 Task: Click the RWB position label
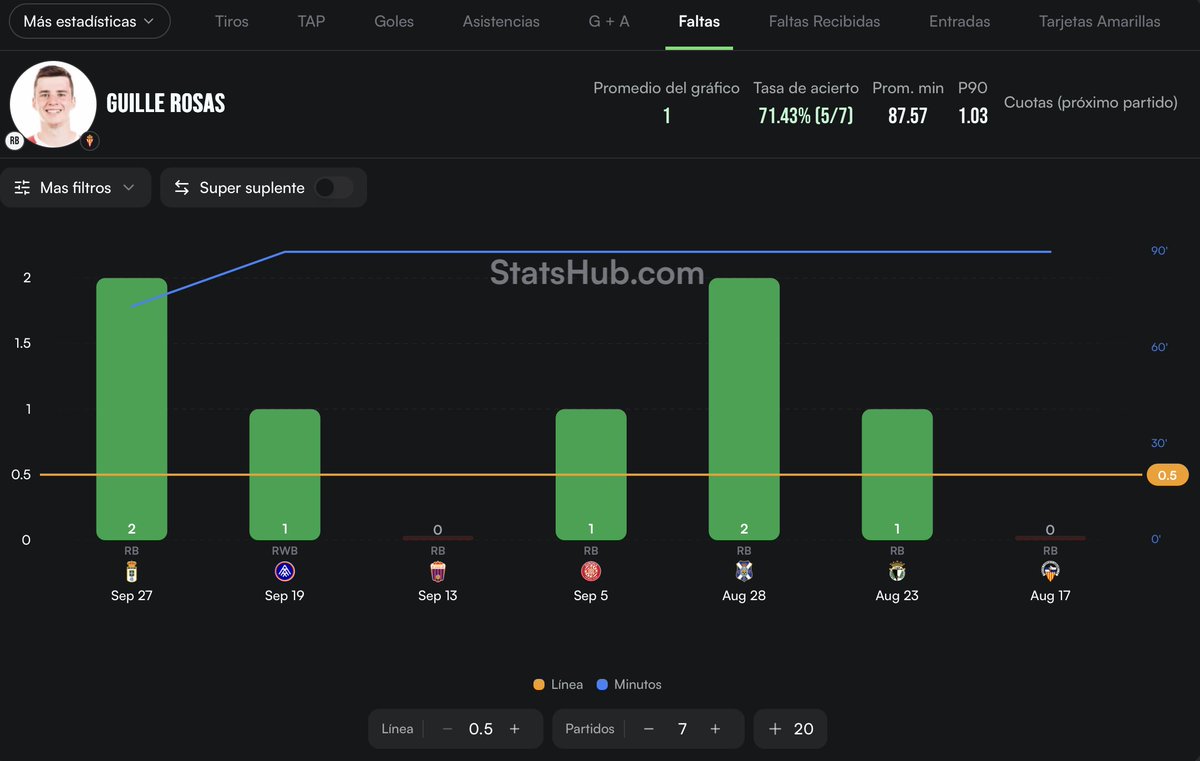pyautogui.click(x=285, y=551)
